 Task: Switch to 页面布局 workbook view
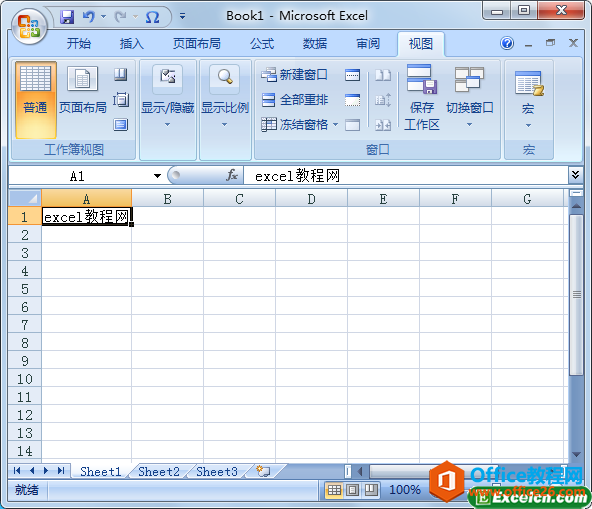(x=83, y=91)
